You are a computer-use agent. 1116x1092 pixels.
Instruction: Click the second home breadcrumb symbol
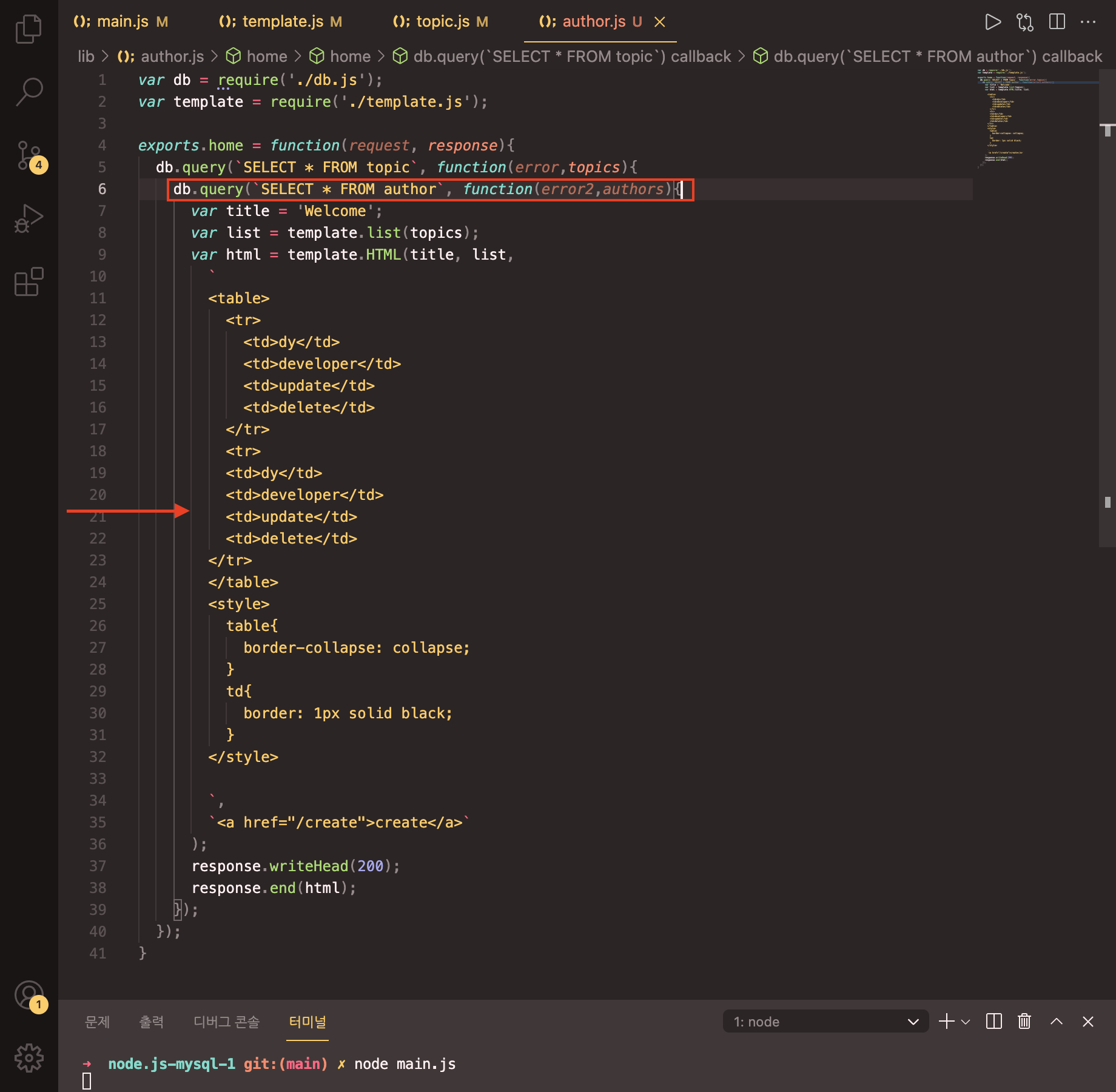click(x=340, y=56)
